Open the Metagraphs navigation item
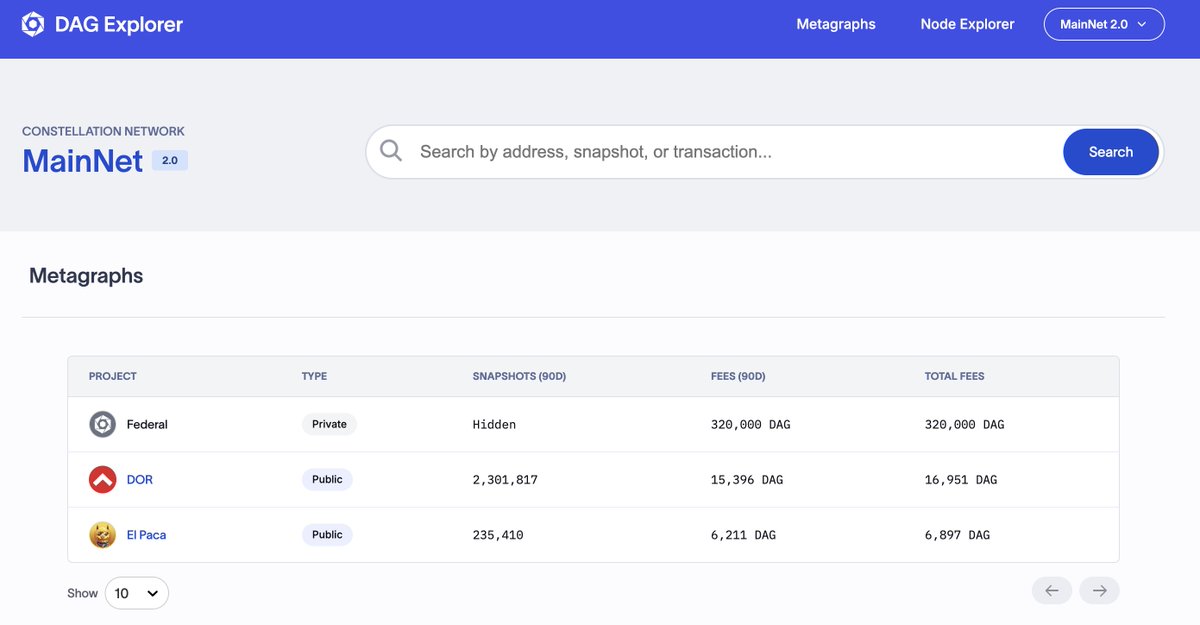 pyautogui.click(x=836, y=23)
